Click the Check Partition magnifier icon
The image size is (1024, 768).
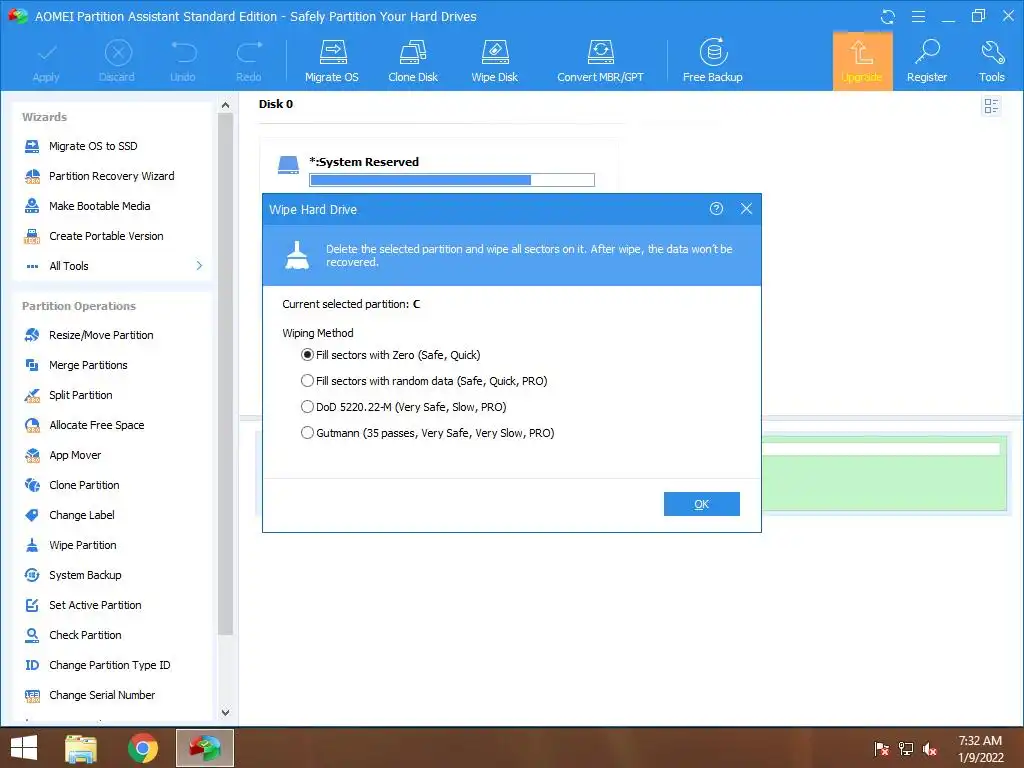pos(32,635)
